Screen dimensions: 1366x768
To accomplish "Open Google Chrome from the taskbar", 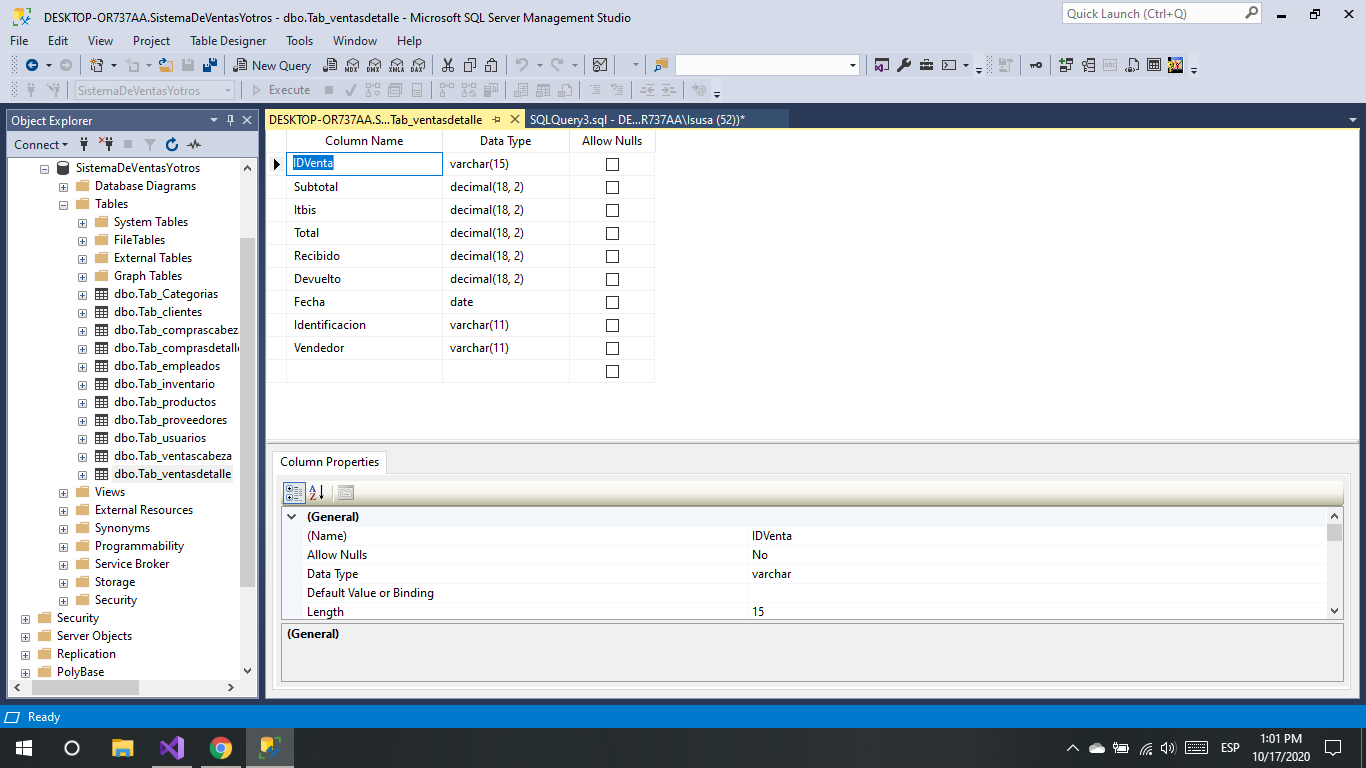I will [x=220, y=748].
